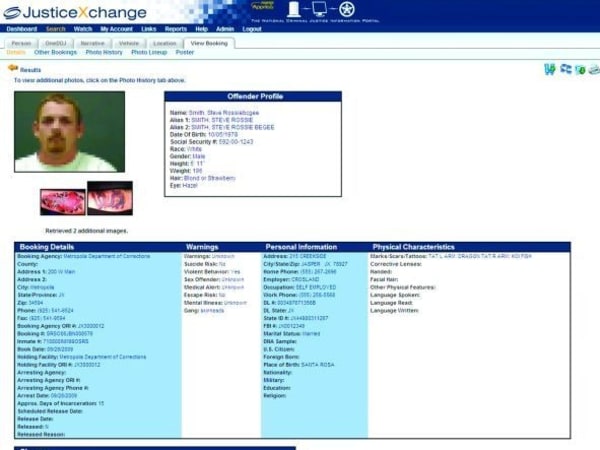Open the Search menu
The image size is (600, 450).
[55, 29]
